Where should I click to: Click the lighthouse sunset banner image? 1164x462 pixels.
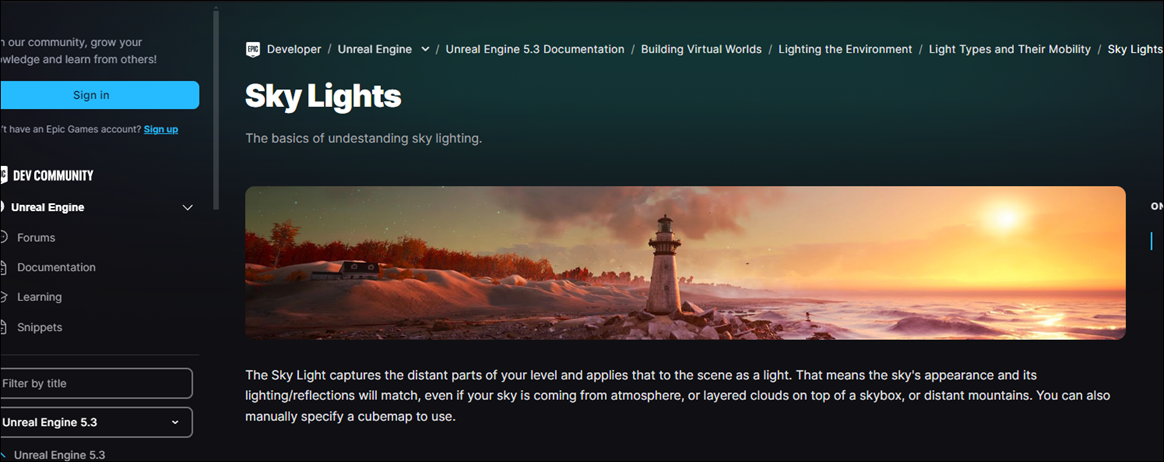pyautogui.click(x=685, y=263)
